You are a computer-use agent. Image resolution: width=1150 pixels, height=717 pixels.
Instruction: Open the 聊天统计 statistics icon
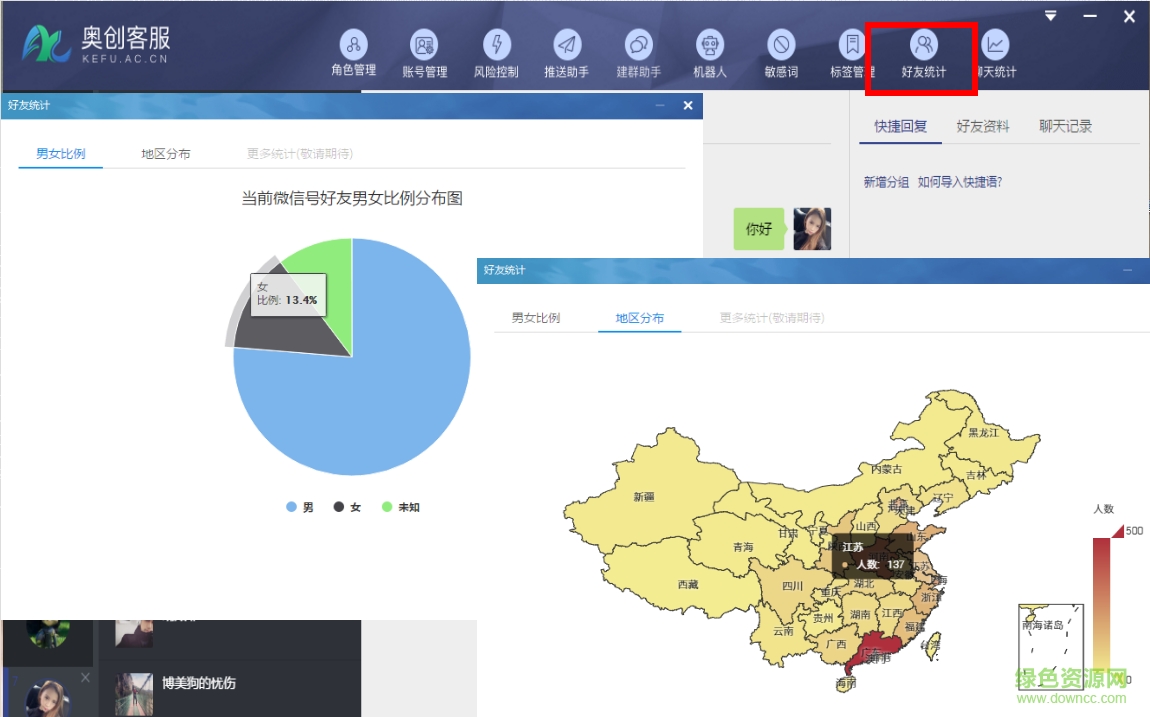tap(994, 50)
